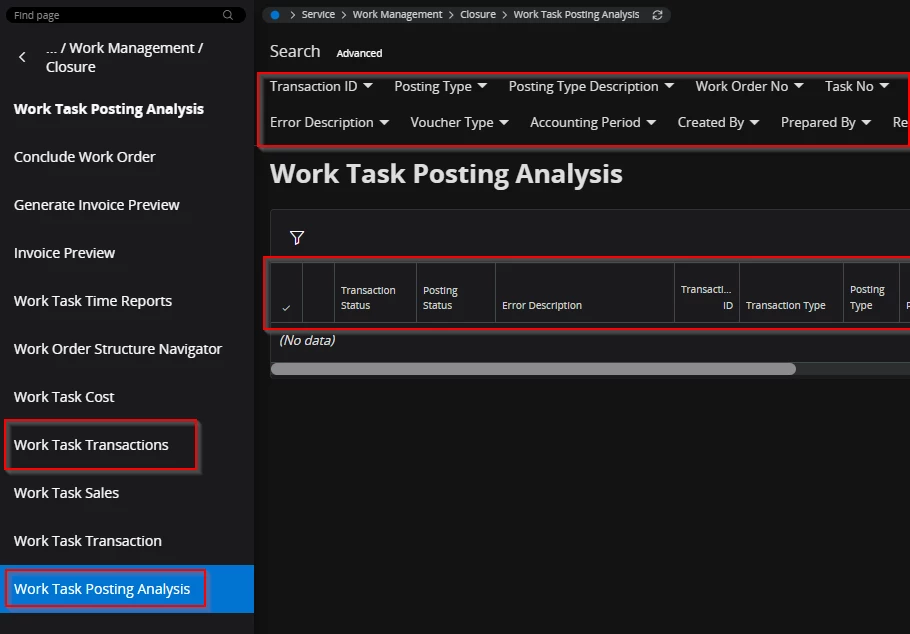Viewport: 910px width, 634px height.
Task: Open Work Task Transactions page
Action: (x=91, y=445)
